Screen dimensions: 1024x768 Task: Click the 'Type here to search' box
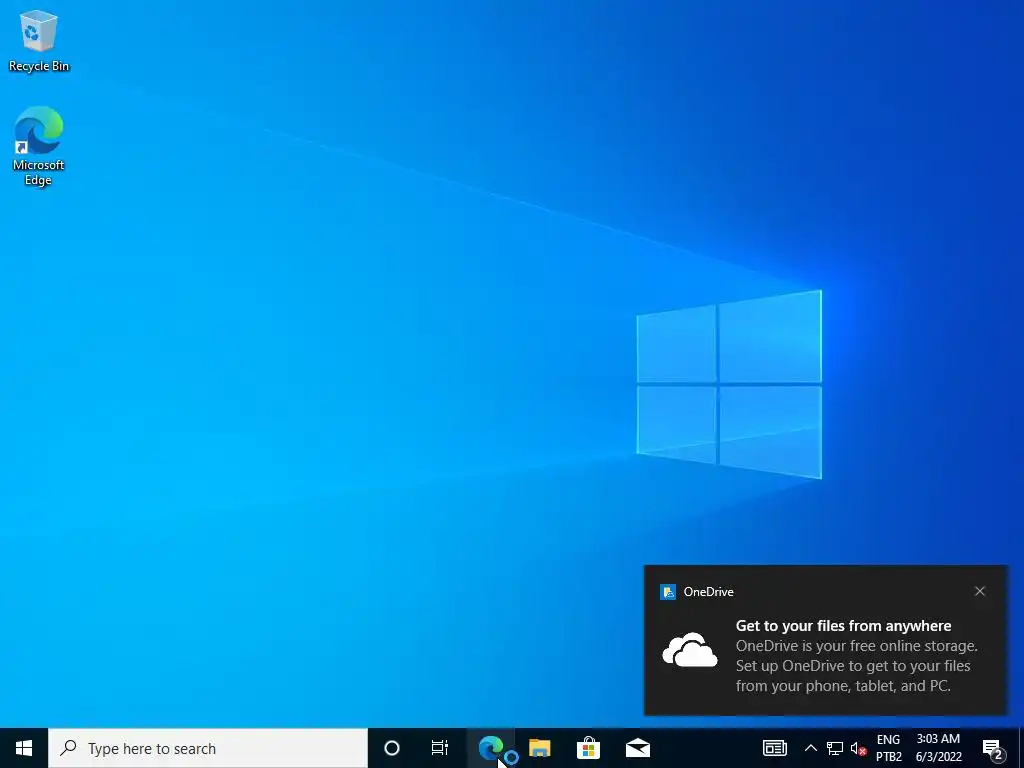208,748
